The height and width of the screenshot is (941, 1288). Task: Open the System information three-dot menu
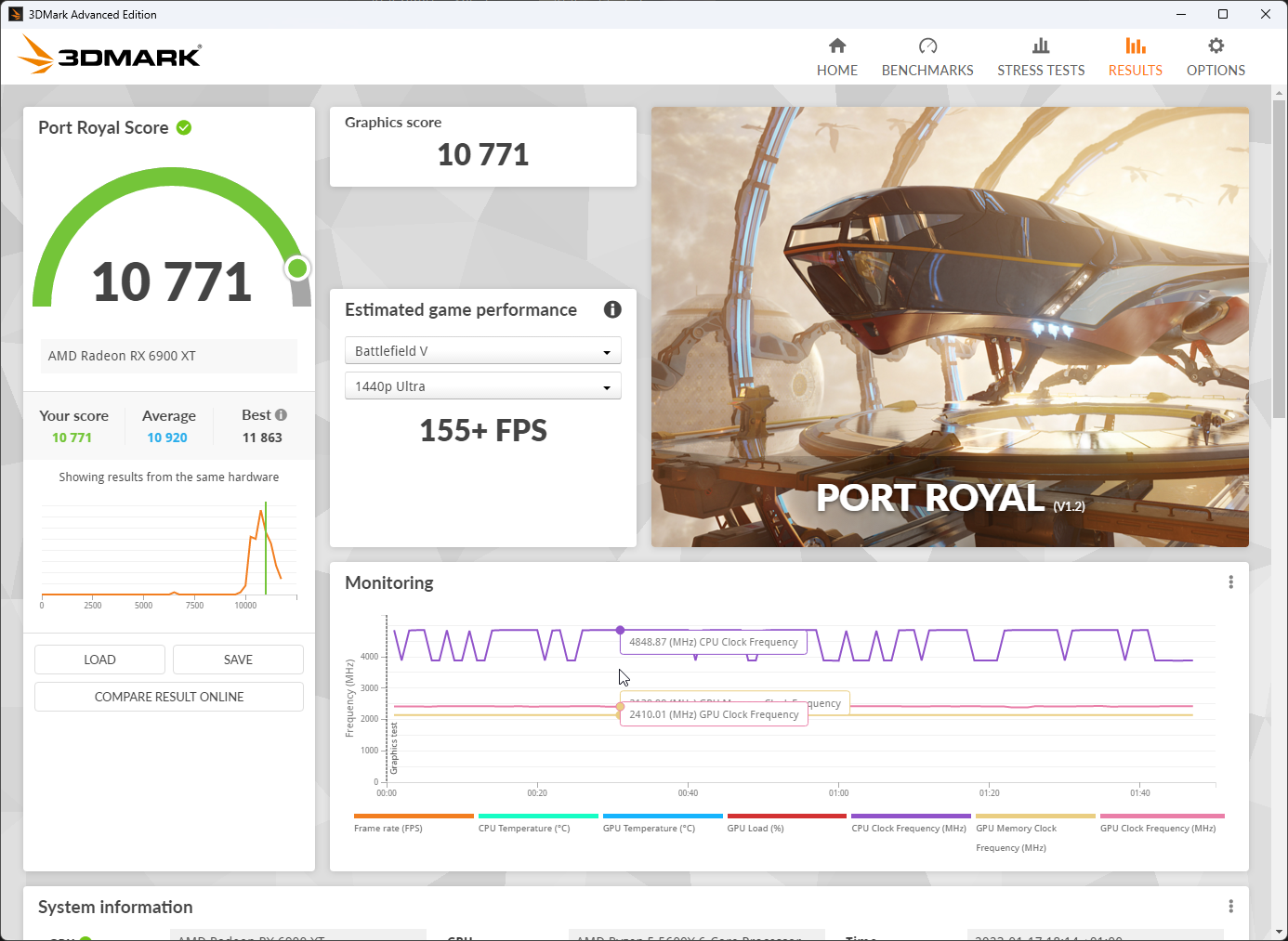tap(1230, 907)
